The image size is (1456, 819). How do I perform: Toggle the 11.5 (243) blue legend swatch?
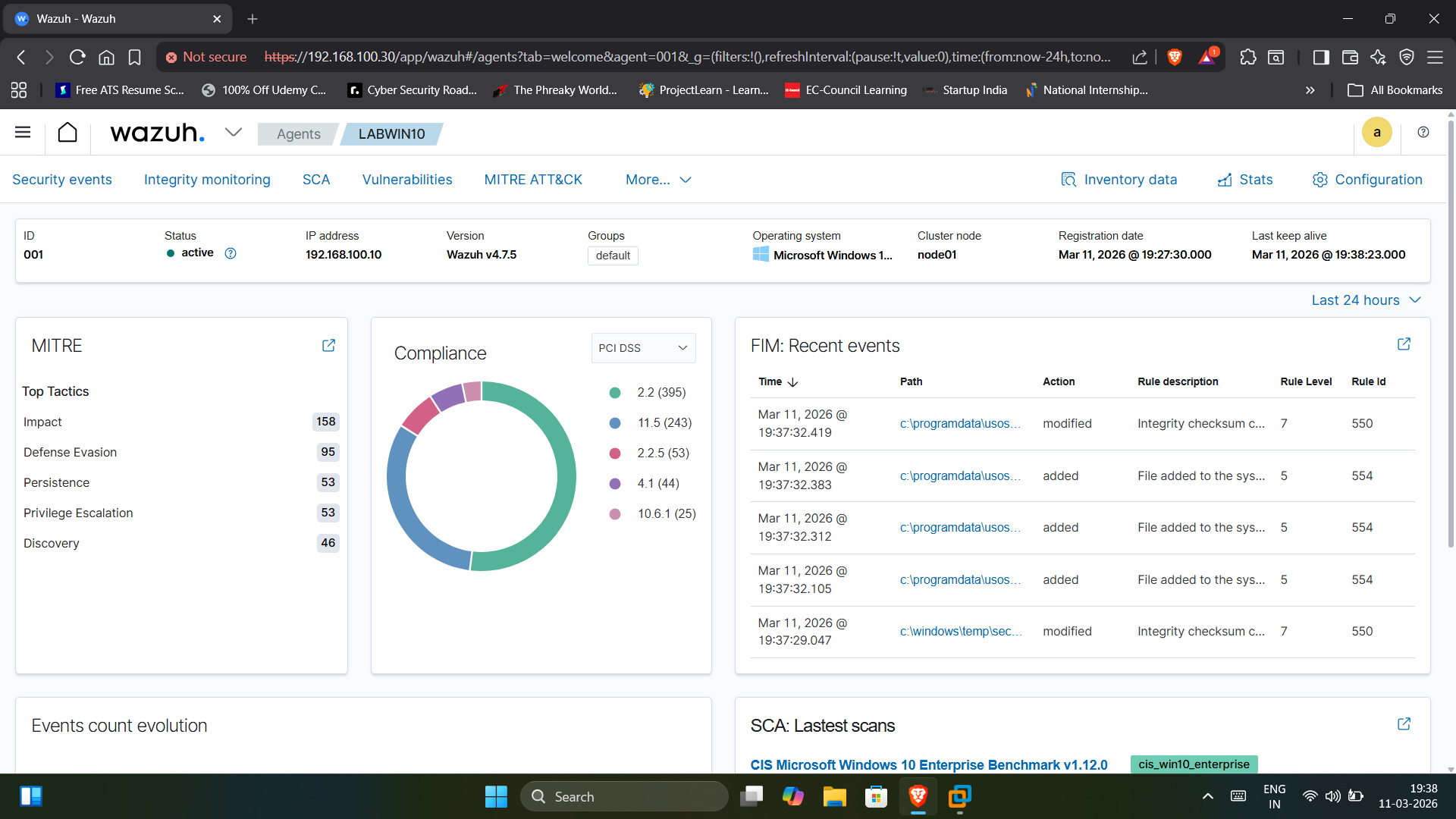click(615, 423)
